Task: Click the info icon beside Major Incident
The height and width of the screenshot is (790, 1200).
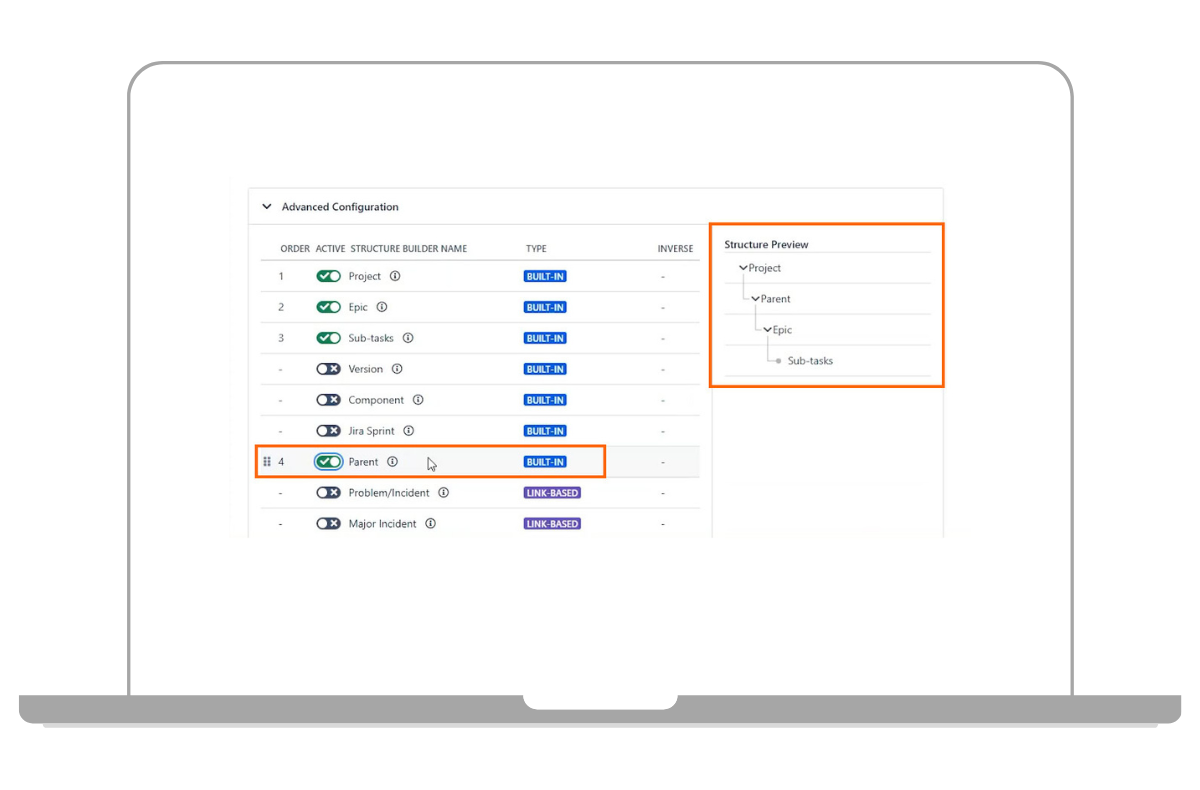Action: pyautogui.click(x=431, y=523)
